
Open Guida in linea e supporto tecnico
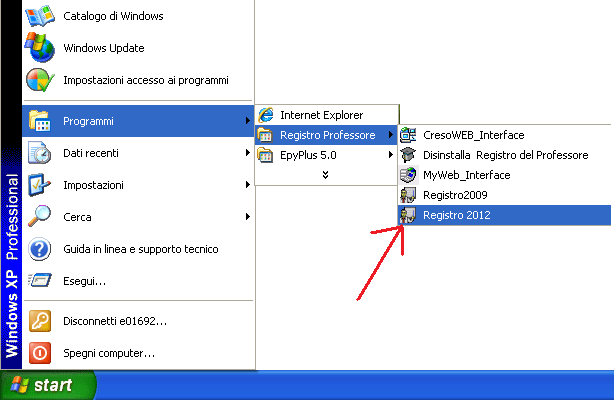point(140,249)
